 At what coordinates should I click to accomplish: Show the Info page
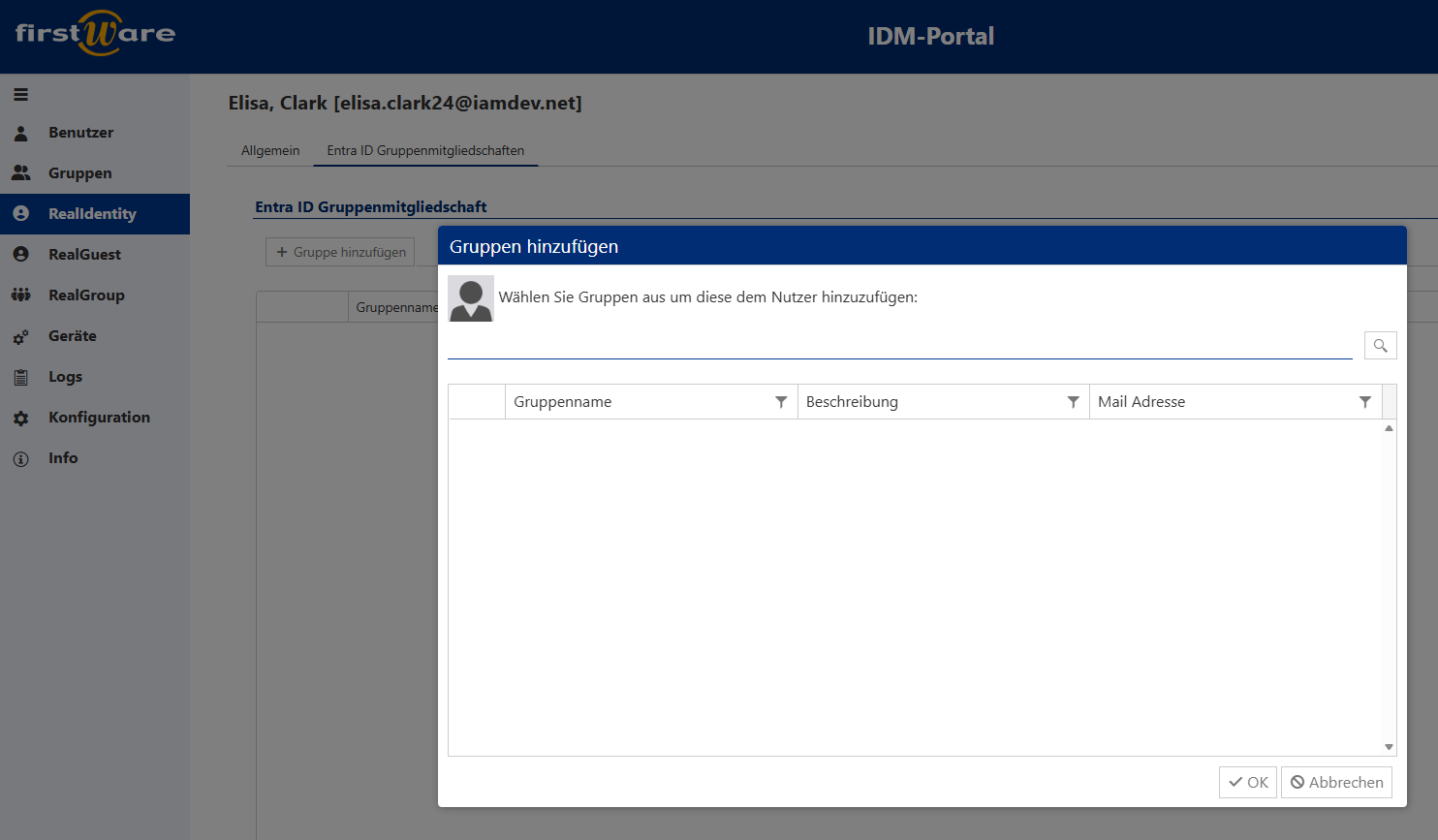pos(63,457)
